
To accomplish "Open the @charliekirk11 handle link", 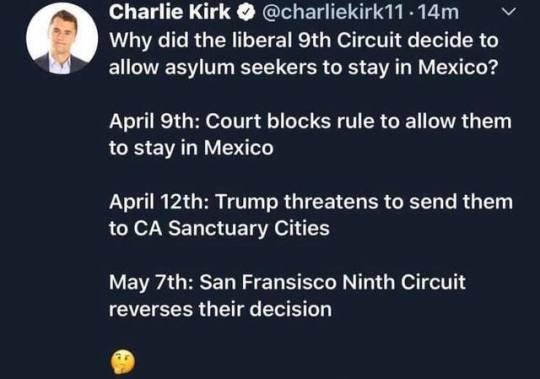I will (x=333, y=13).
